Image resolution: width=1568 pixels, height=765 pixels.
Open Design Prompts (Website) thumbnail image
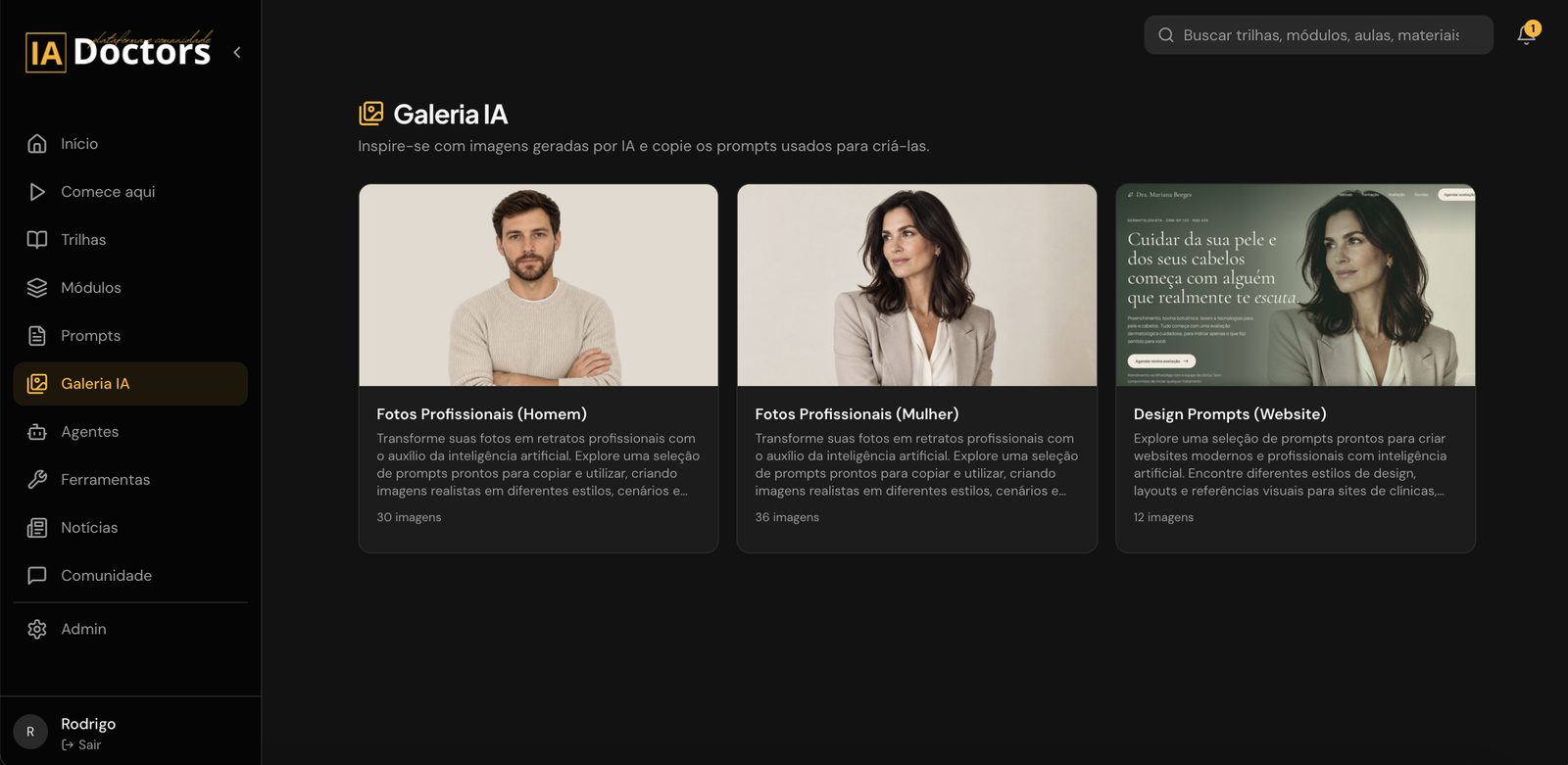pyautogui.click(x=1296, y=285)
